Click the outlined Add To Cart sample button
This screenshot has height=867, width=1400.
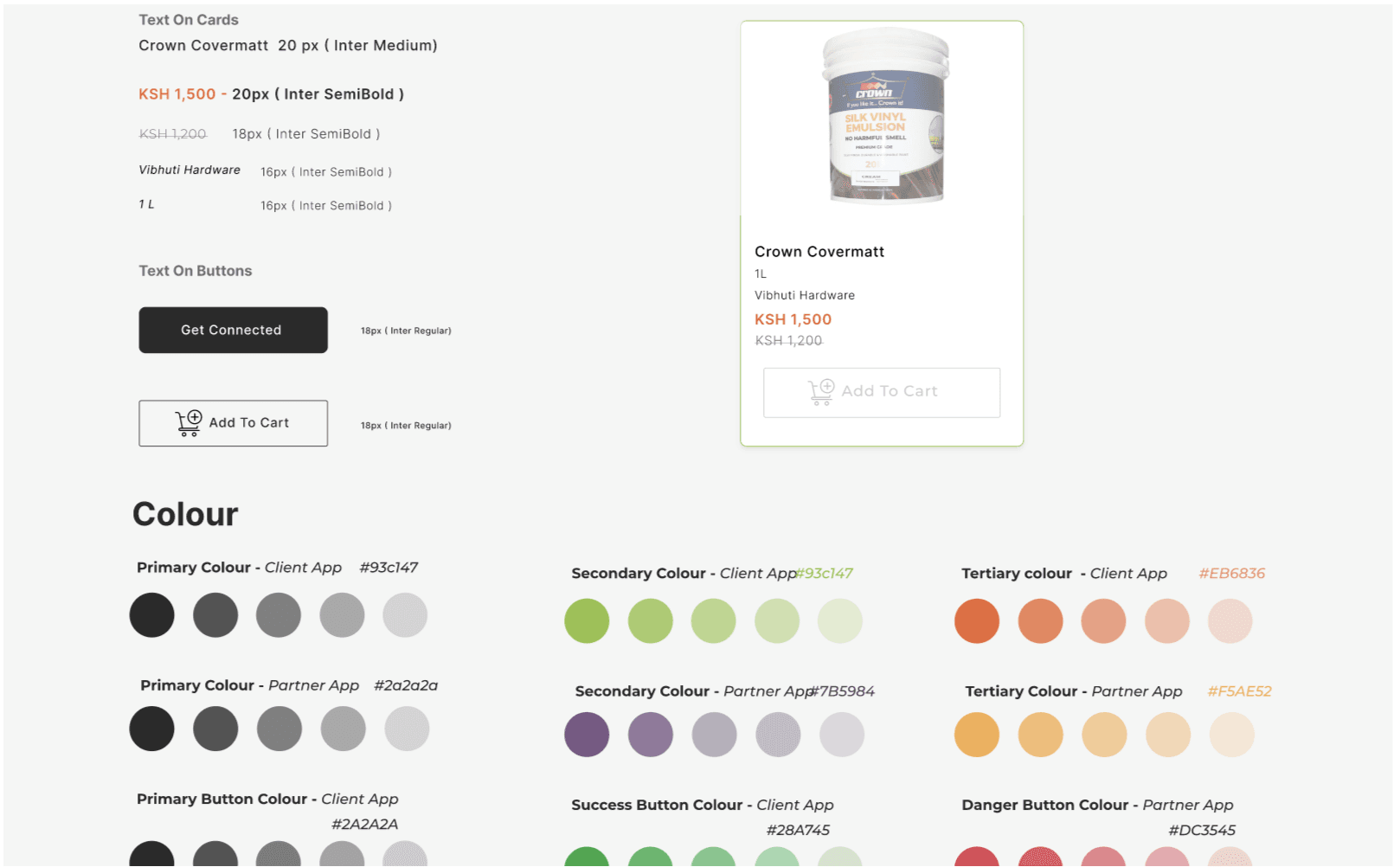(x=233, y=423)
